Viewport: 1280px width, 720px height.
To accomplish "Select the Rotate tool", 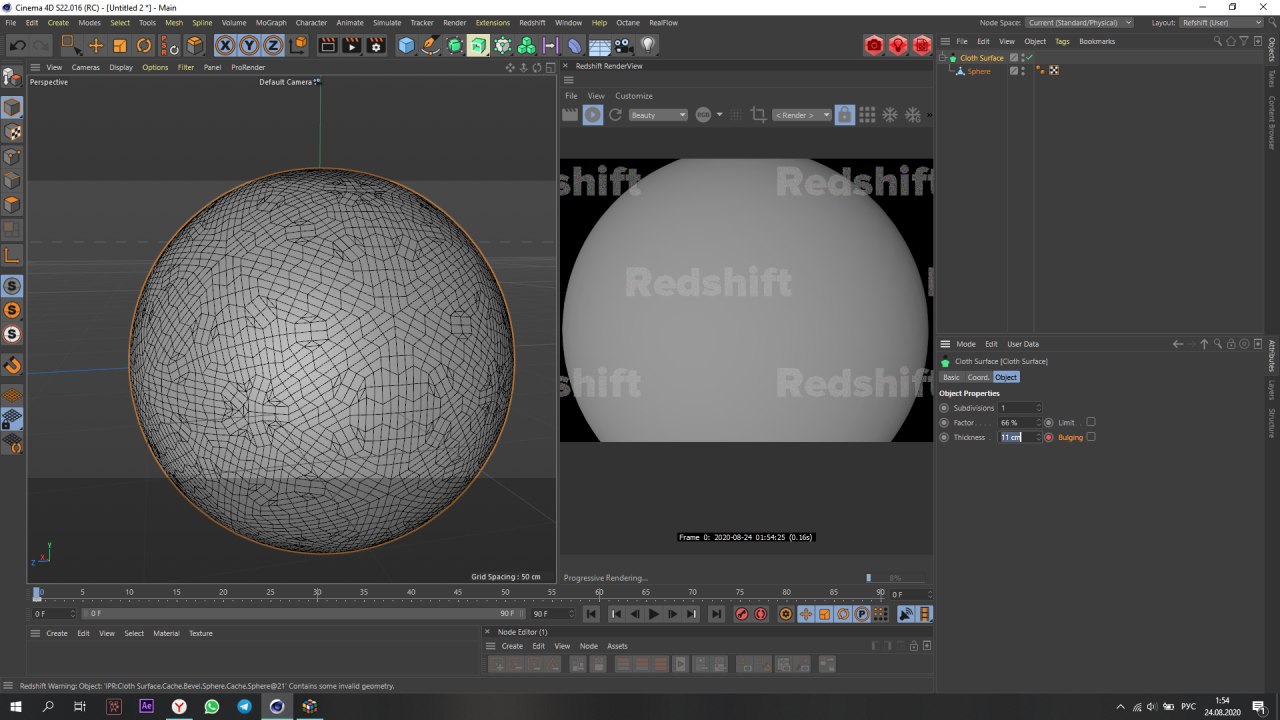I will click(144, 45).
